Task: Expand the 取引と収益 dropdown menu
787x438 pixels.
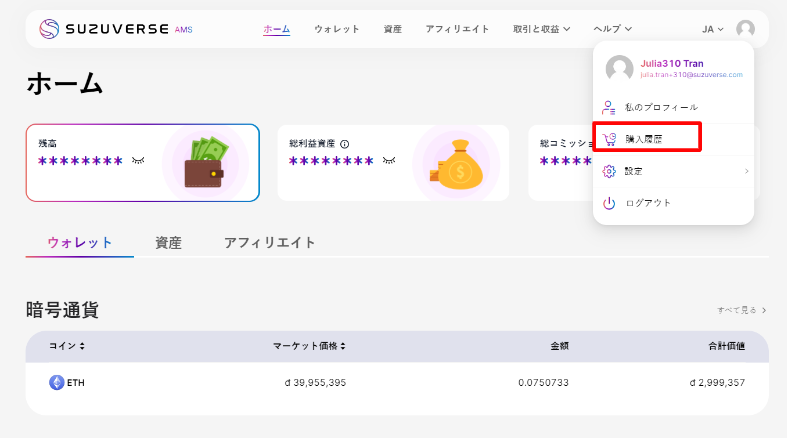Action: coord(541,30)
